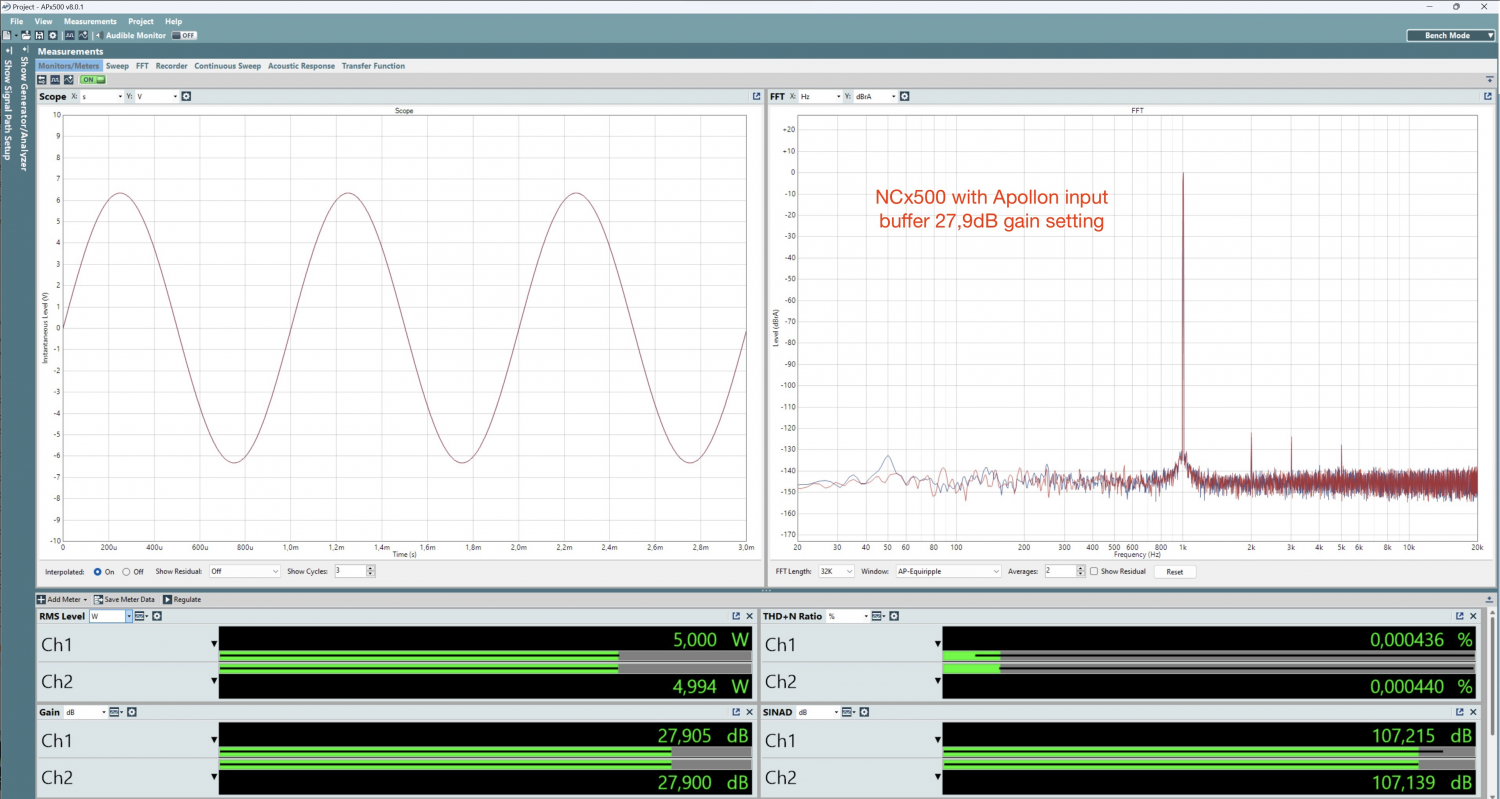
Task: Close the RMS Level meter
Action: pyautogui.click(x=748, y=616)
